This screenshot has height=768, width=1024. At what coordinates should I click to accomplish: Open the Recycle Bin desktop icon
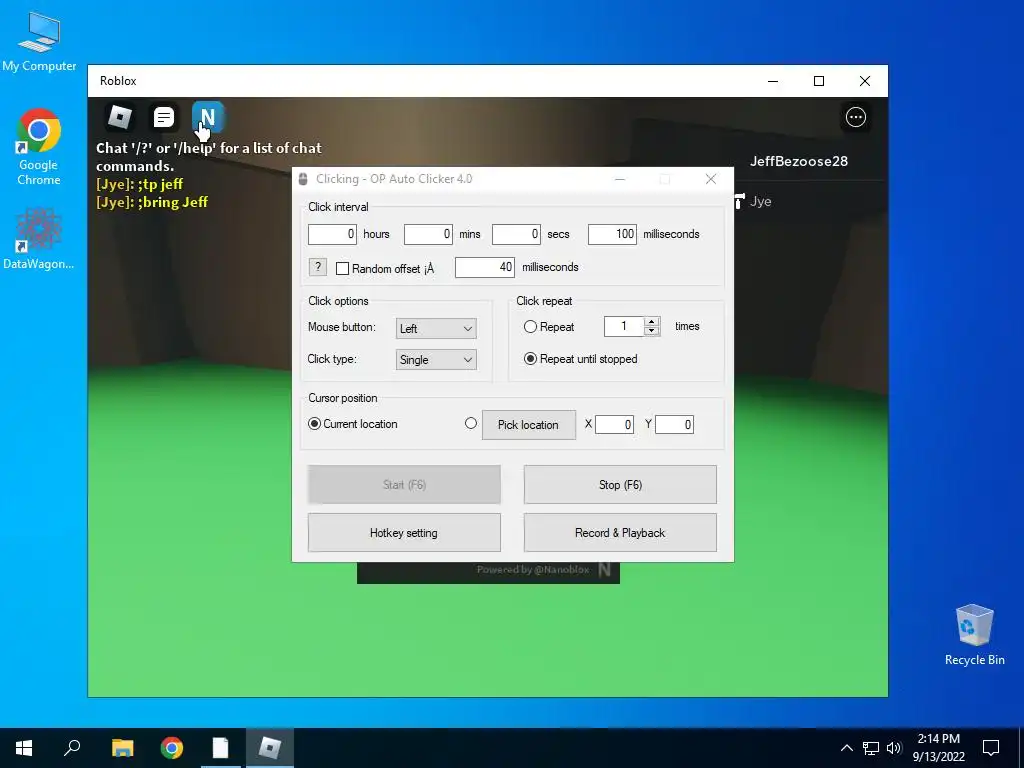(x=974, y=635)
